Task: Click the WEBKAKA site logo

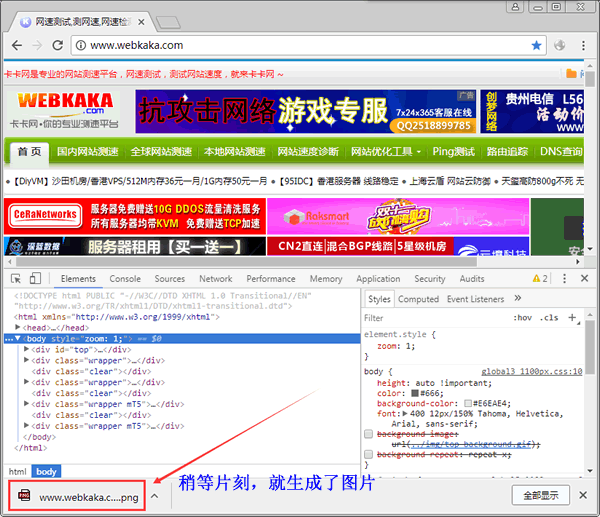Action: click(x=64, y=111)
